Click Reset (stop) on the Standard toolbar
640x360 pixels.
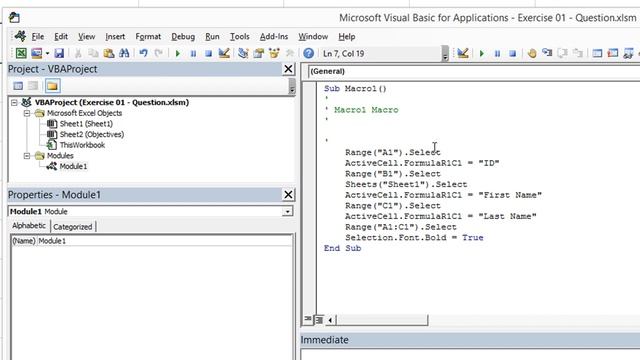[209, 53]
